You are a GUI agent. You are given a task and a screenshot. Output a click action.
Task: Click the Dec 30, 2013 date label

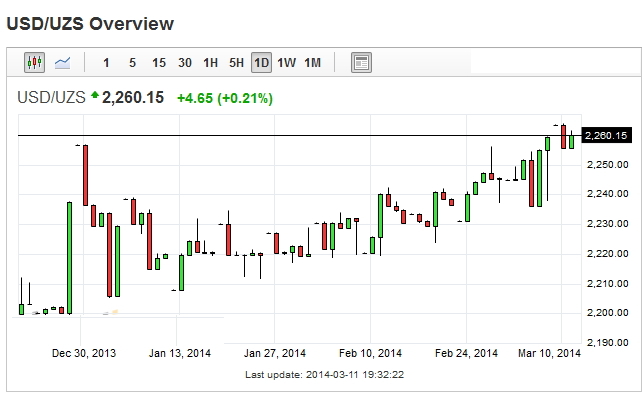pos(84,353)
